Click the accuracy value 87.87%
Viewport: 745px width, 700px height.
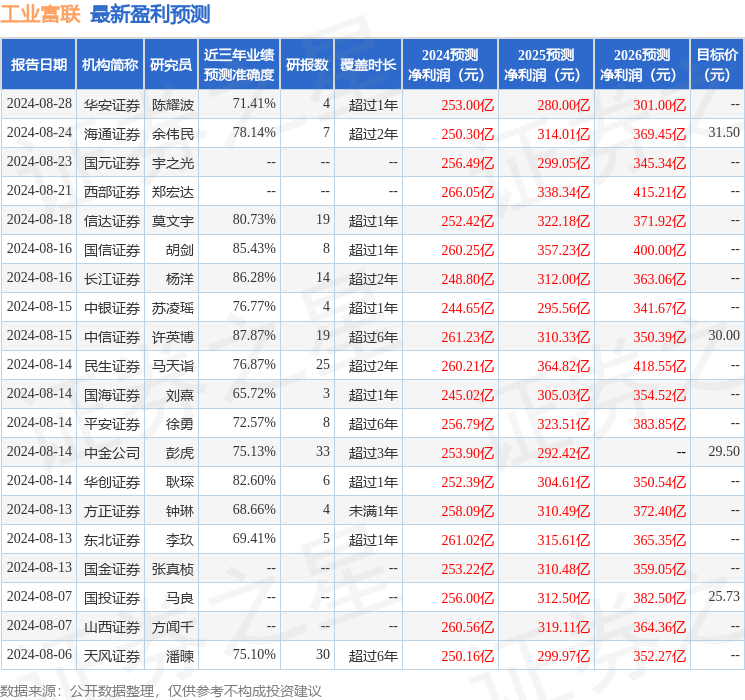pos(254,335)
